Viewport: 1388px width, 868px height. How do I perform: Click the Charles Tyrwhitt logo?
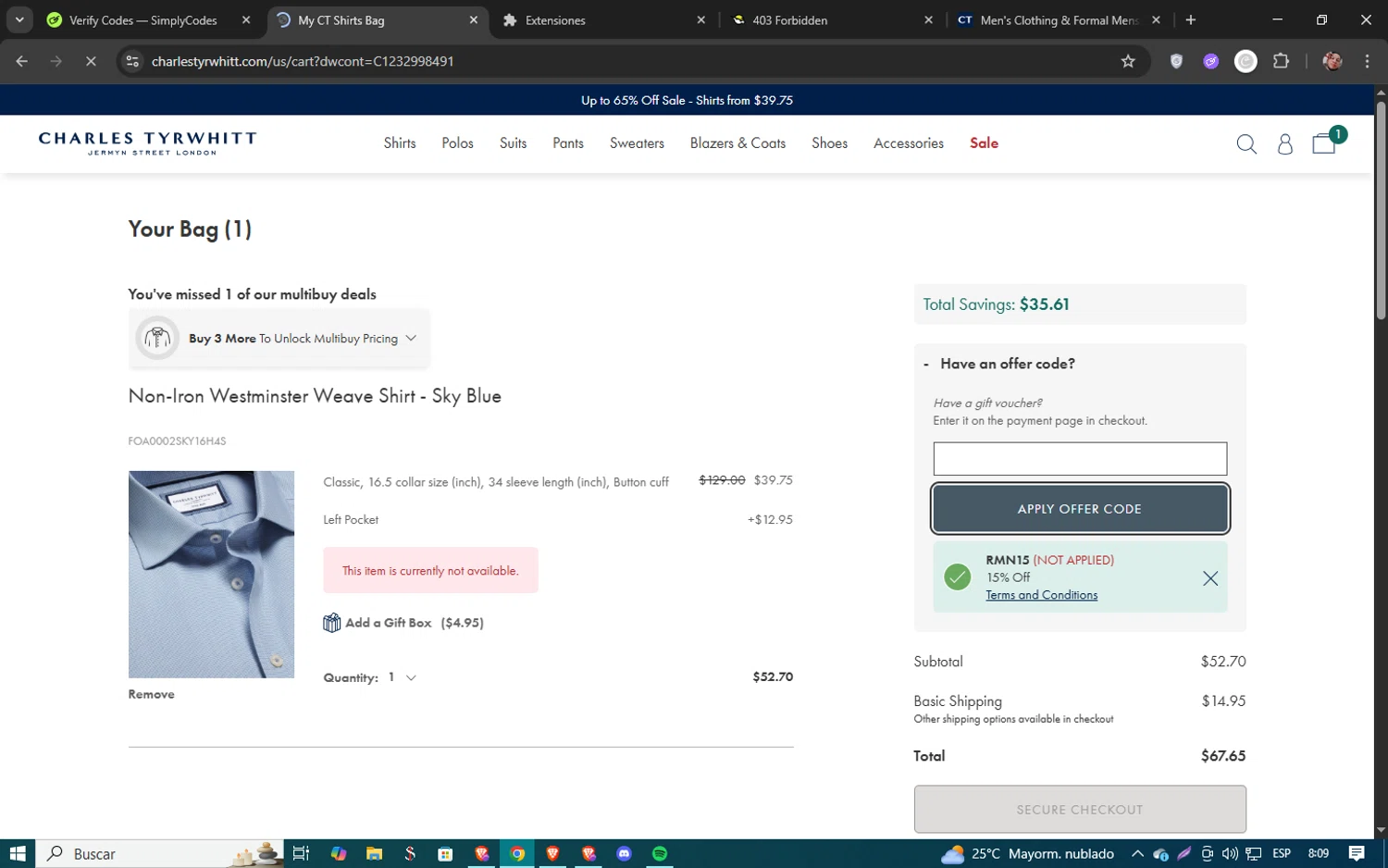pyautogui.click(x=147, y=143)
